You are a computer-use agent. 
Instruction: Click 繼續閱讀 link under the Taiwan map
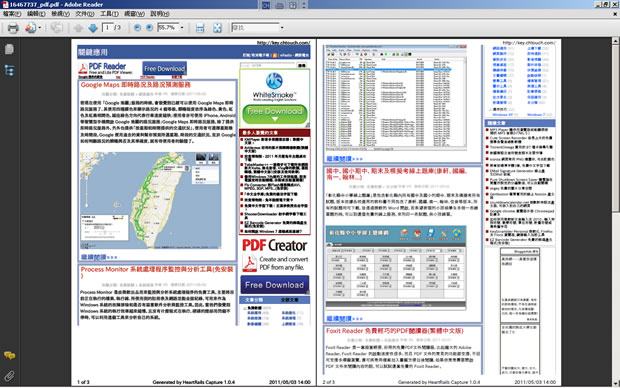click(x=99, y=257)
